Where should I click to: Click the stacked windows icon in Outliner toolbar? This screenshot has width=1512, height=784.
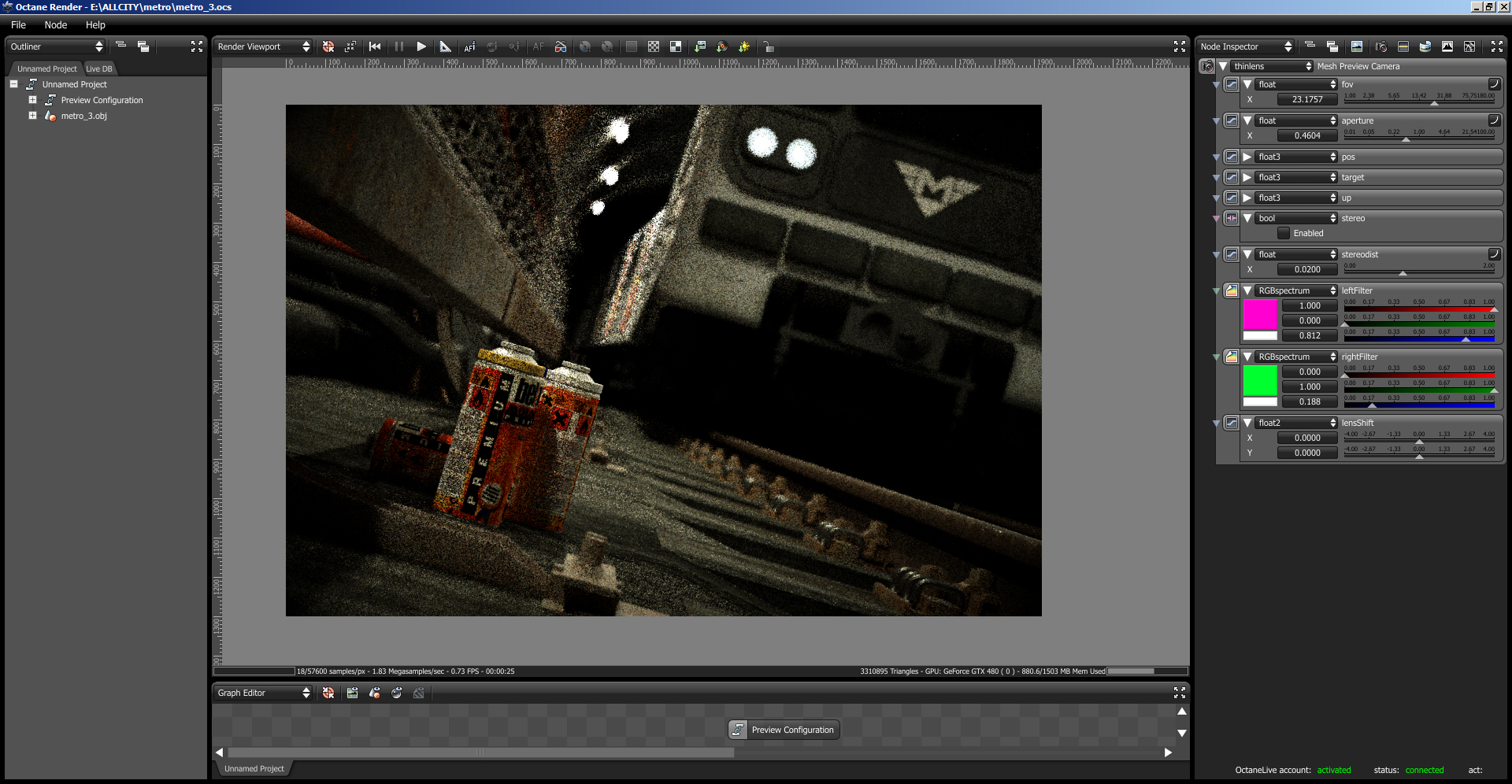(x=143, y=46)
